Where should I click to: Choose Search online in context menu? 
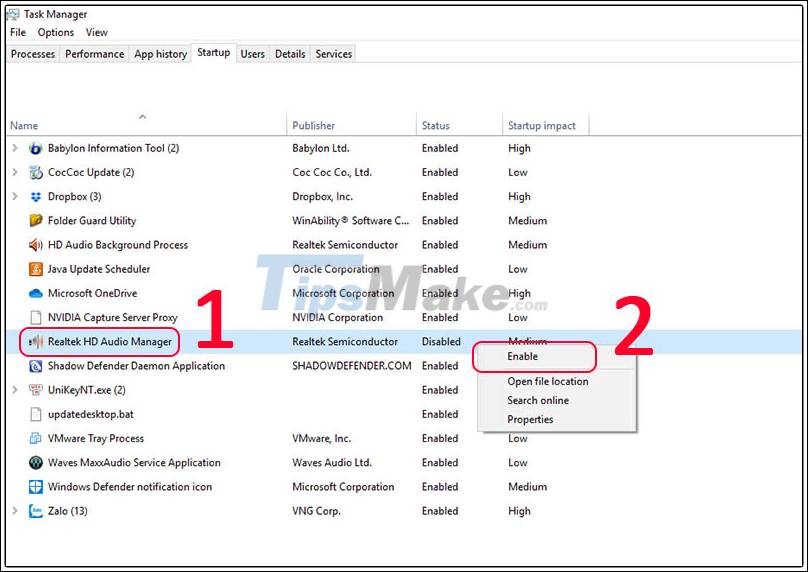pyautogui.click(x=538, y=400)
